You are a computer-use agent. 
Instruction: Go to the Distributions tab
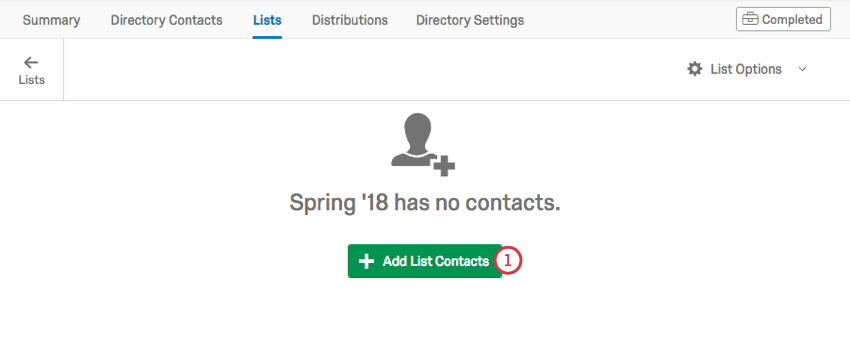click(x=350, y=20)
